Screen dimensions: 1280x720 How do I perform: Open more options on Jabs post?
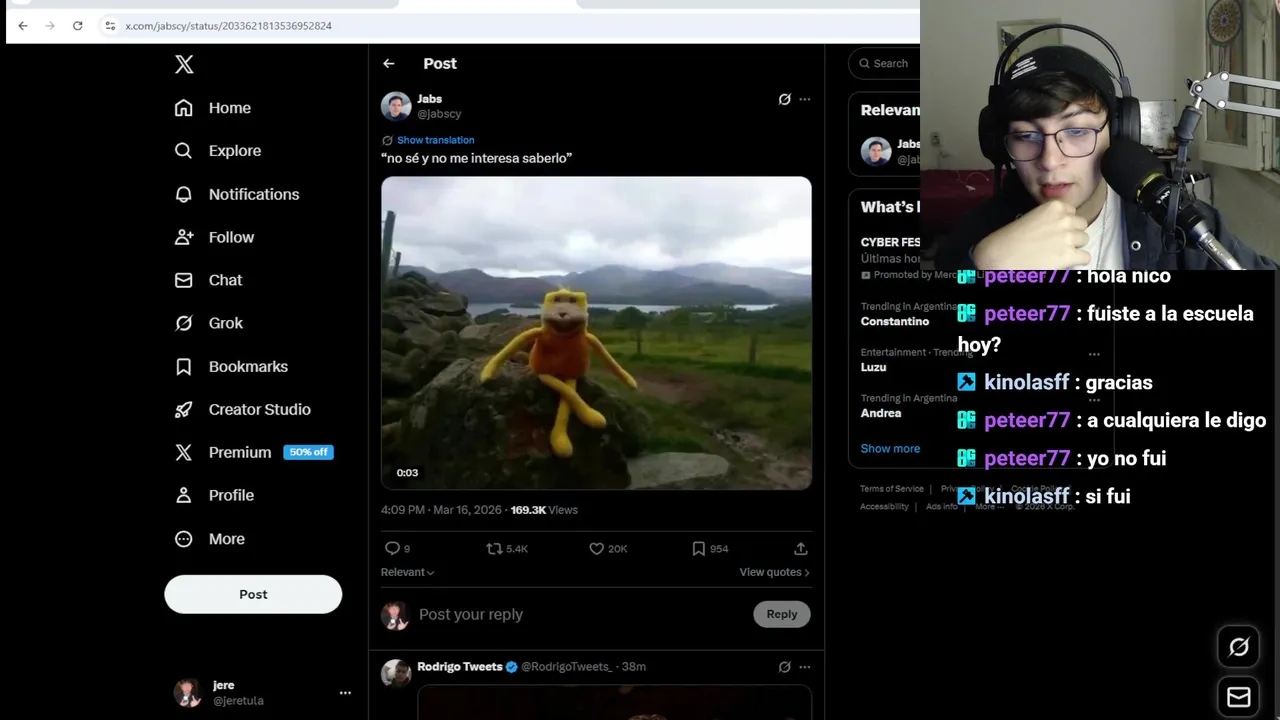coord(805,99)
